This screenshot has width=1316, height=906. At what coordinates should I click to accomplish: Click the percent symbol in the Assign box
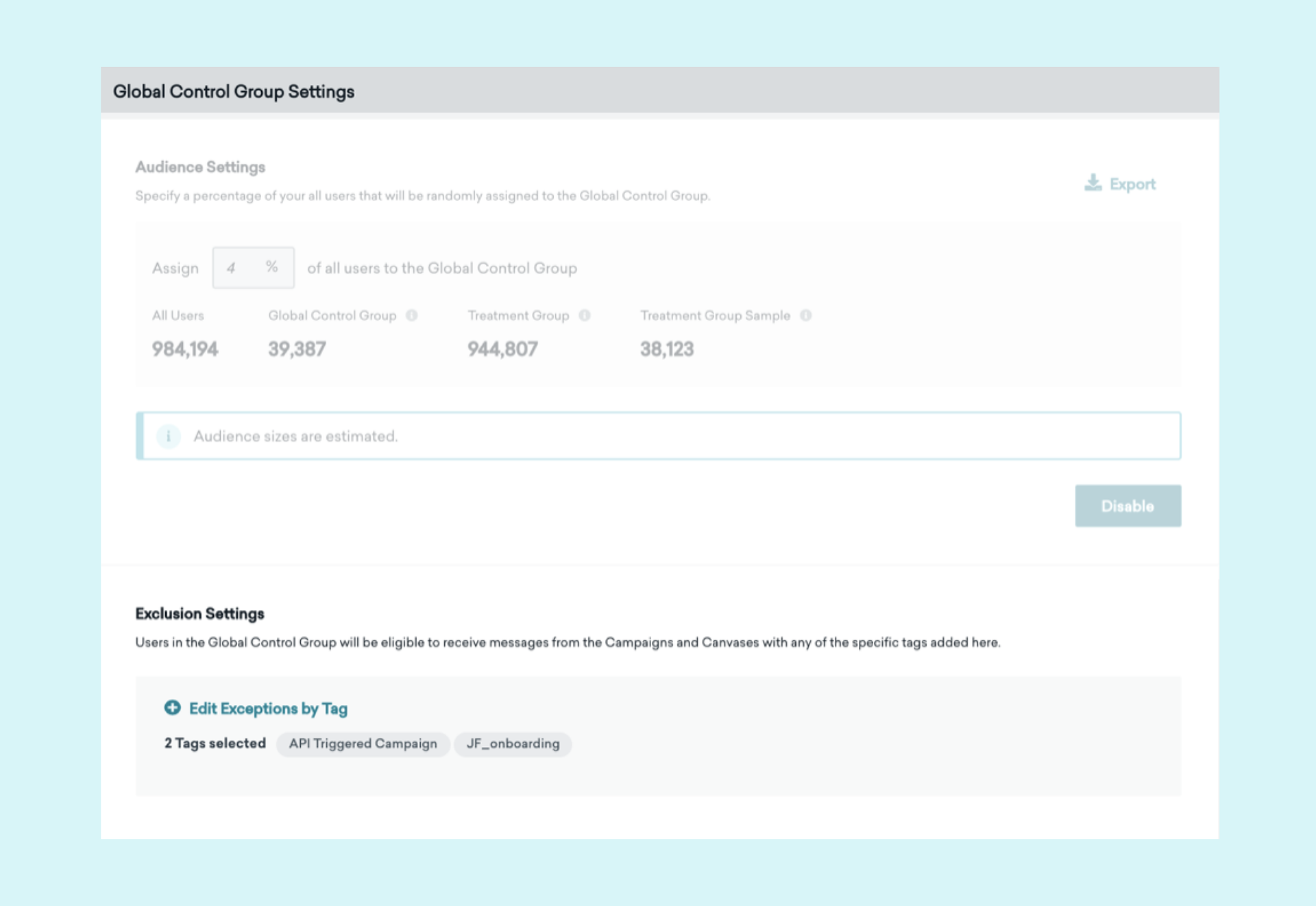[x=272, y=267]
